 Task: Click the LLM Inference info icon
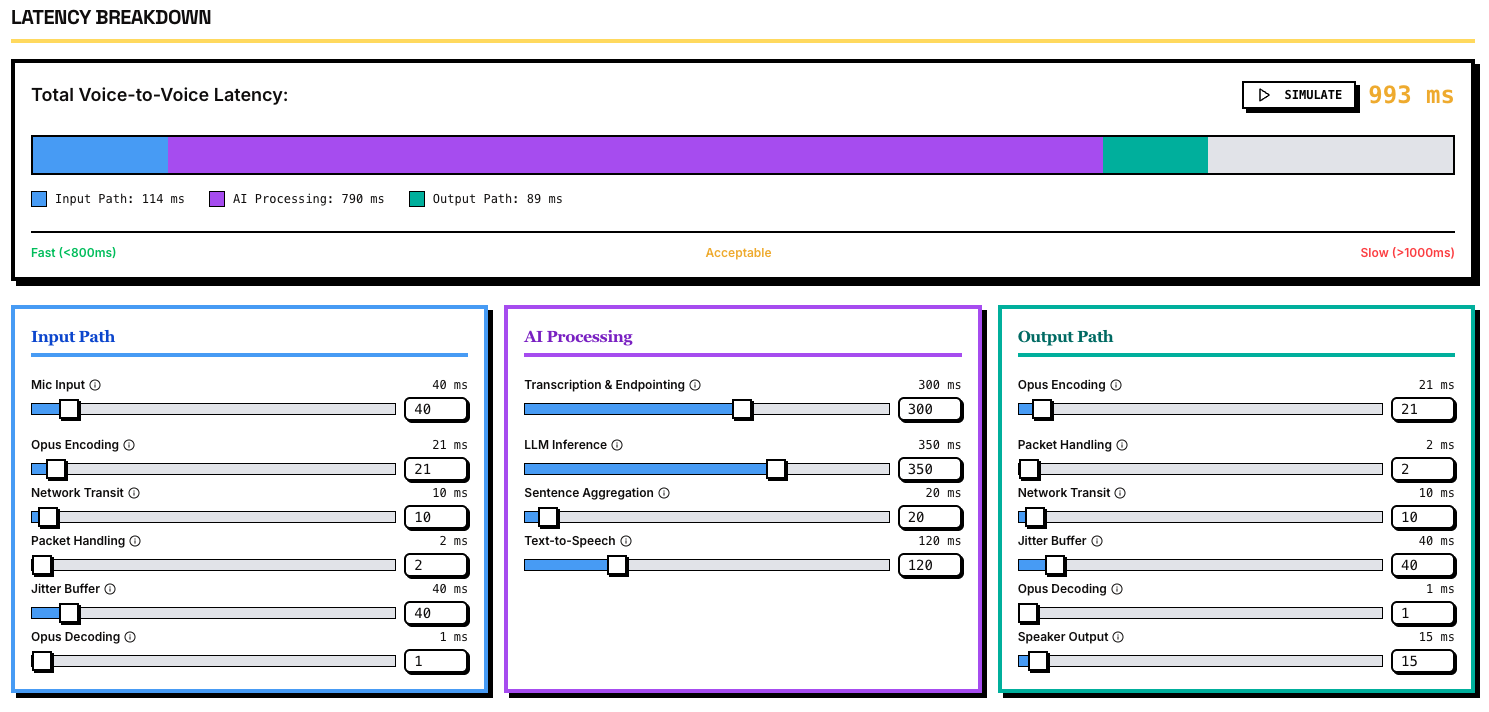point(617,445)
